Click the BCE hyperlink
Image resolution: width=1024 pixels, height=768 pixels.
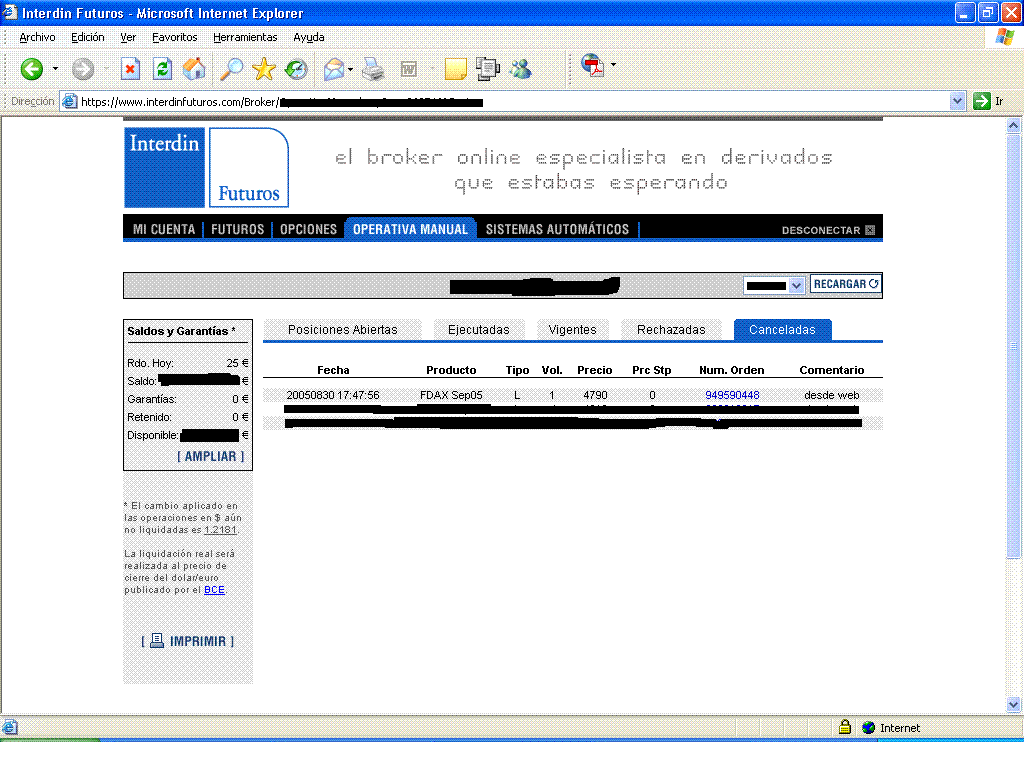point(214,590)
